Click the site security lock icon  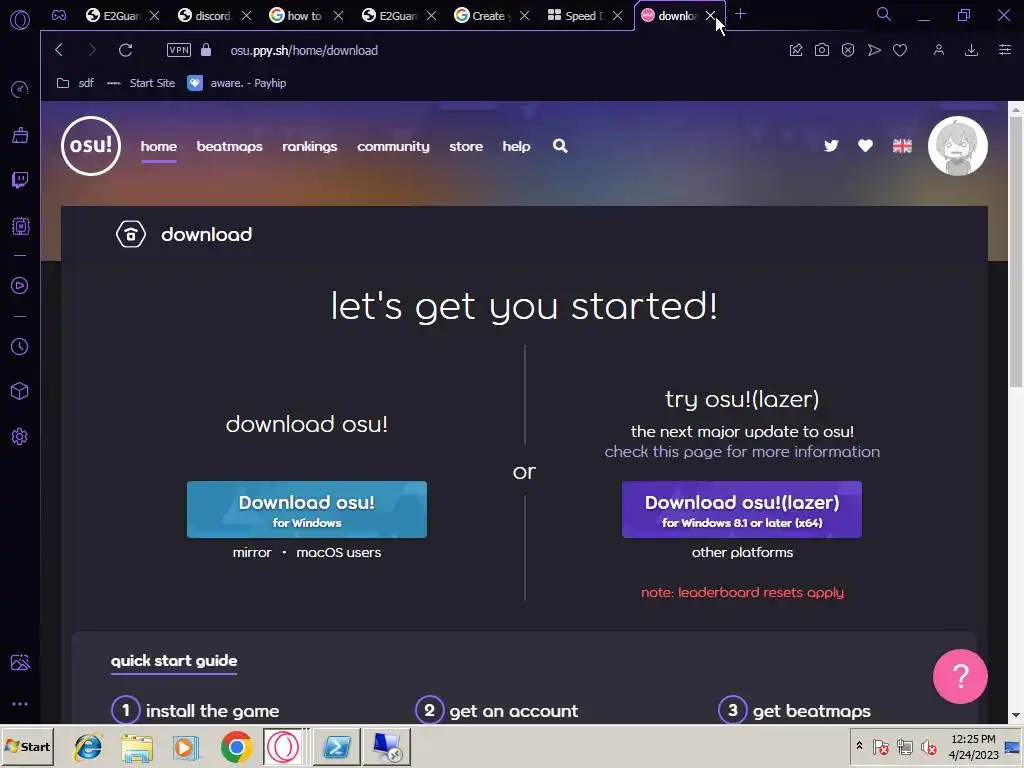coord(206,50)
